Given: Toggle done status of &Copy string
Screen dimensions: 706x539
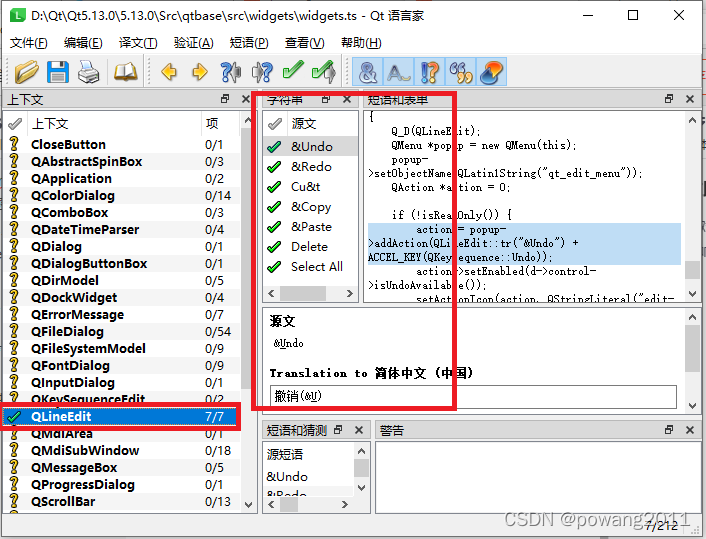Looking at the screenshot, I should 274,207.
